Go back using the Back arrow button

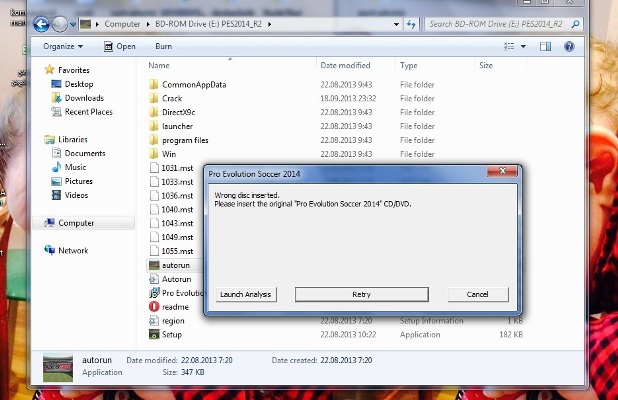[x=41, y=24]
